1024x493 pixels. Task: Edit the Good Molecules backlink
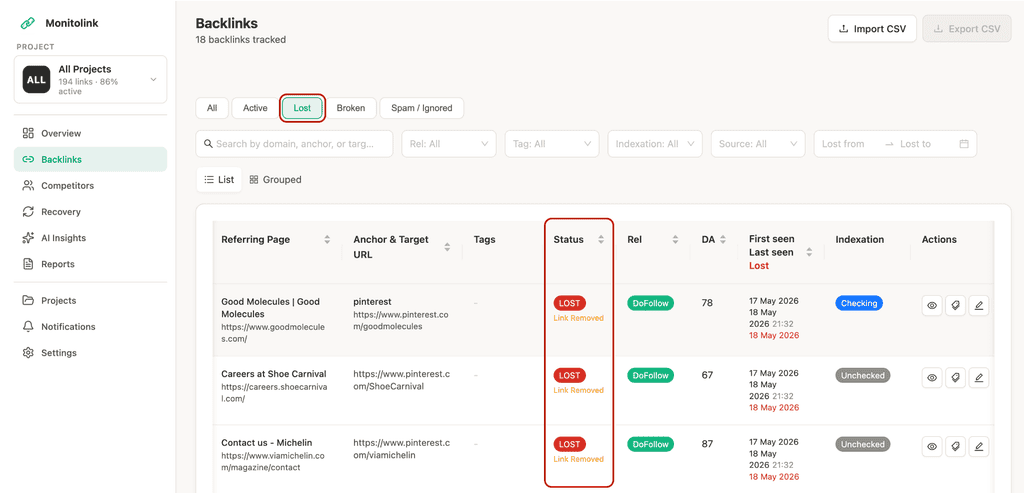click(978, 305)
